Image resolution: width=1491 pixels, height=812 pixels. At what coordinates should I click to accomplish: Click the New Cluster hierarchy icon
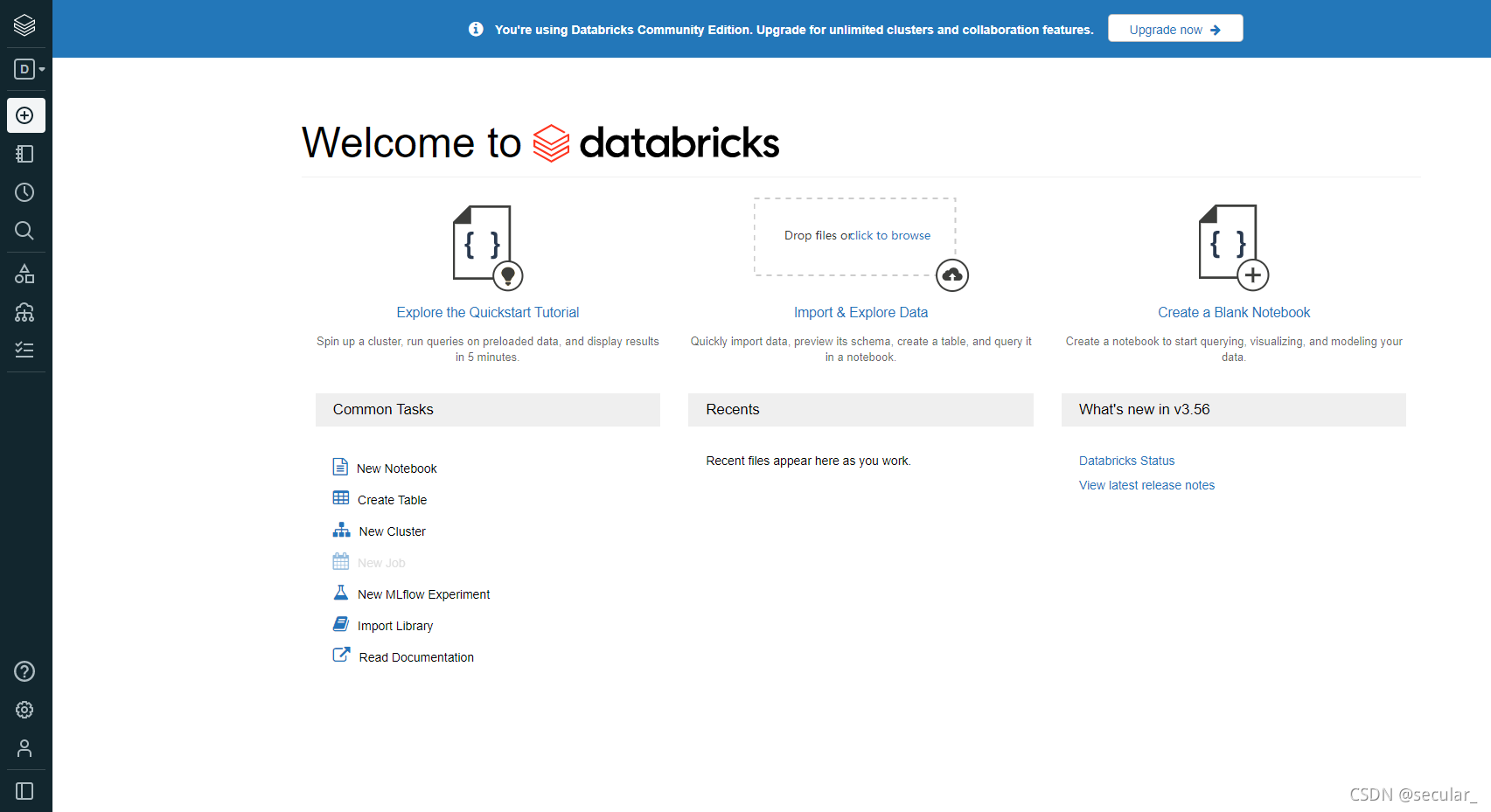click(341, 530)
